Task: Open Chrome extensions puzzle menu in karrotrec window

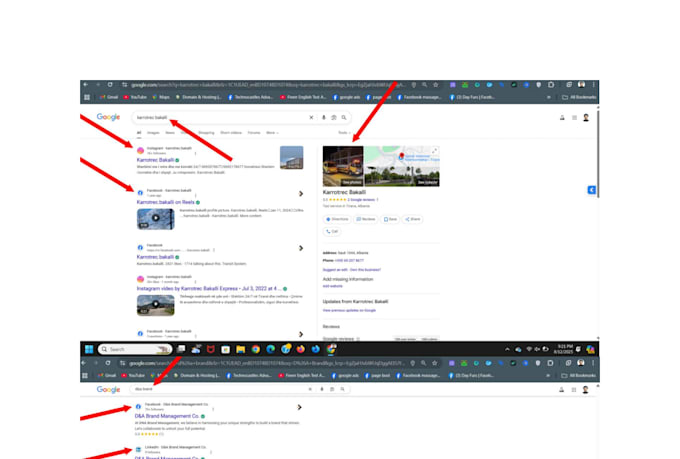Action: point(551,85)
